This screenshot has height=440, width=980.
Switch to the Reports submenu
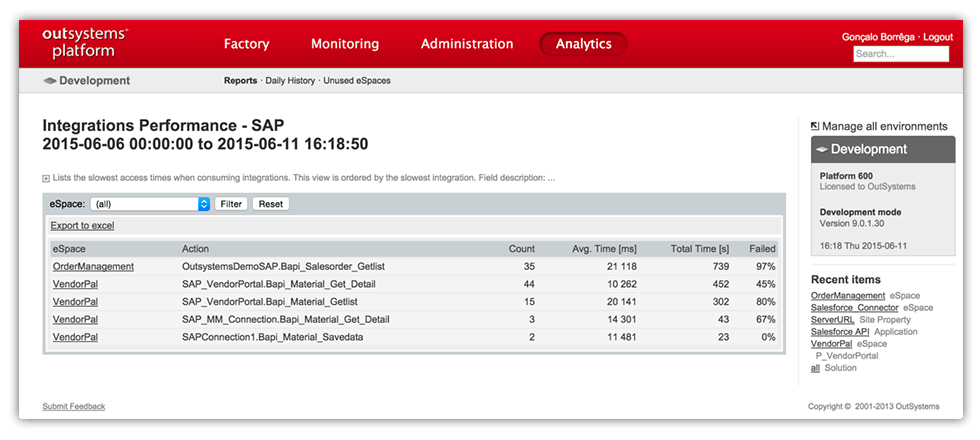click(241, 81)
